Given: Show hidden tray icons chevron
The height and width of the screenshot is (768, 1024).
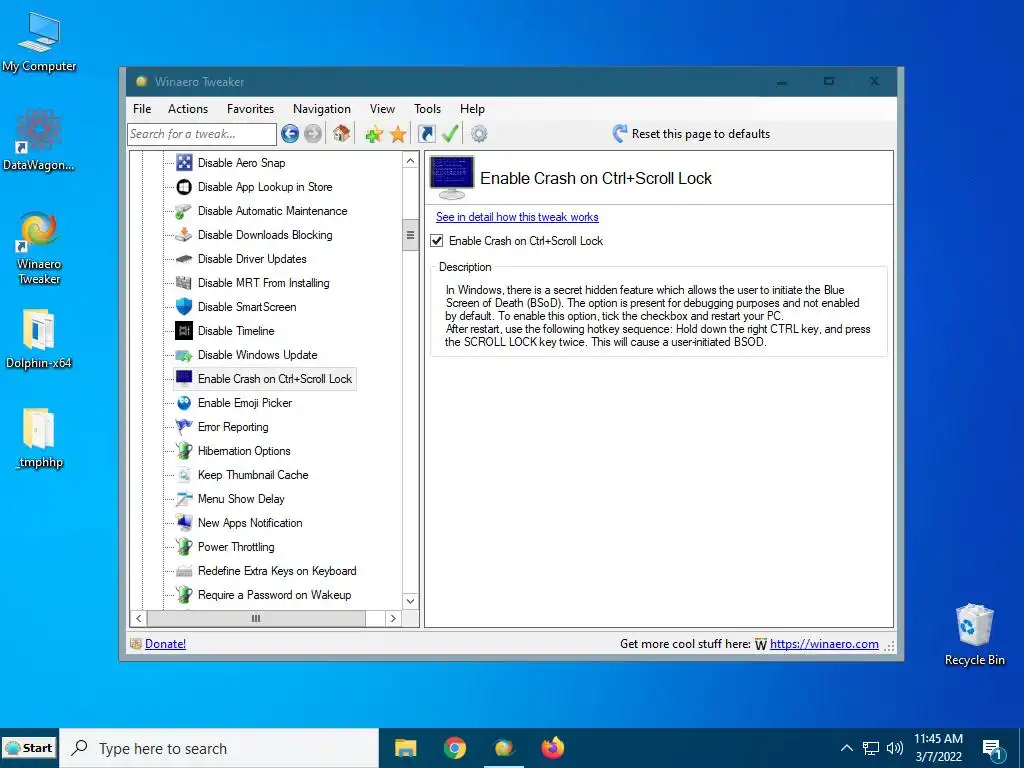Looking at the screenshot, I should (x=846, y=748).
